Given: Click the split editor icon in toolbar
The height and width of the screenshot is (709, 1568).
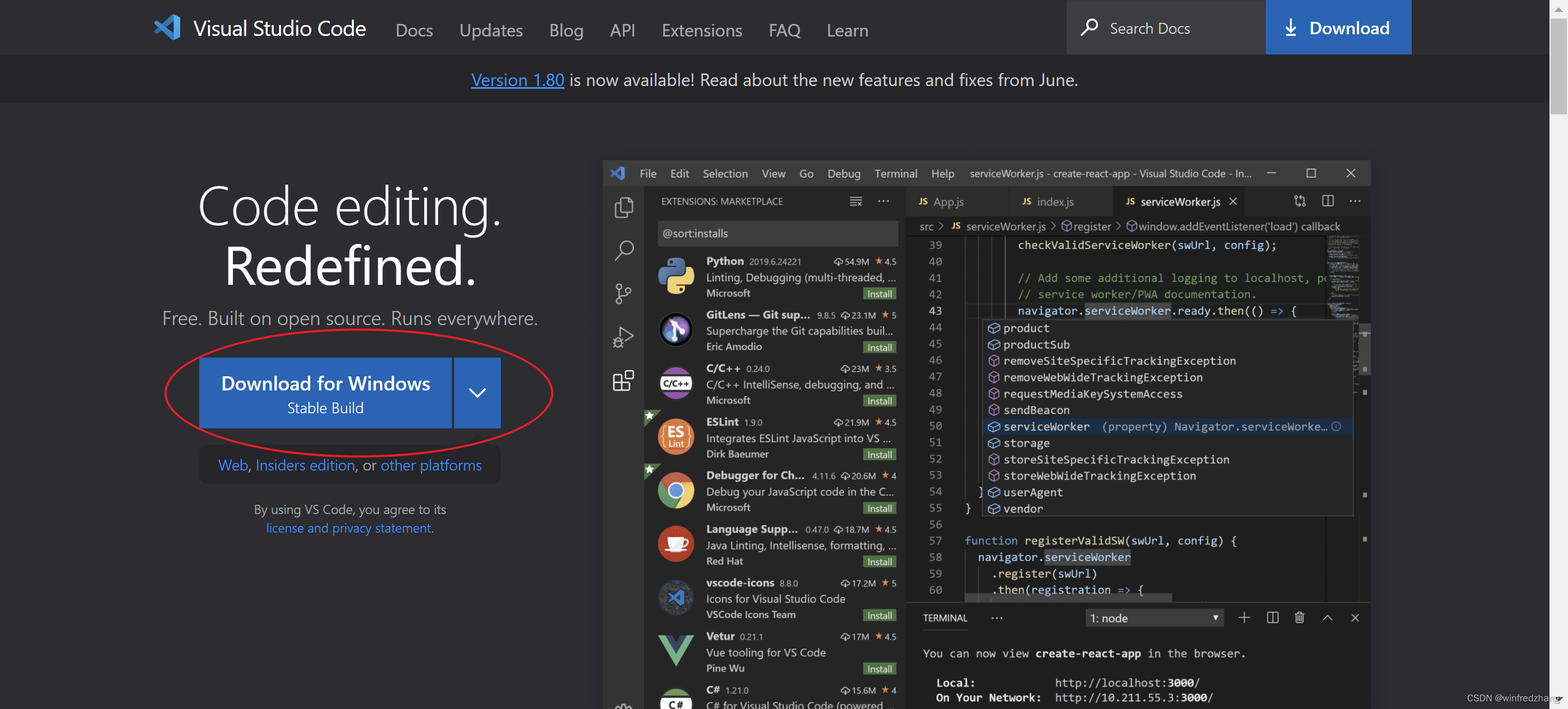Looking at the screenshot, I should click(x=1327, y=201).
